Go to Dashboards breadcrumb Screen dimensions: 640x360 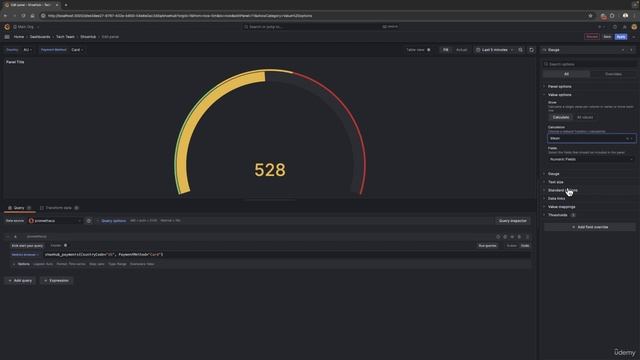[x=40, y=37]
